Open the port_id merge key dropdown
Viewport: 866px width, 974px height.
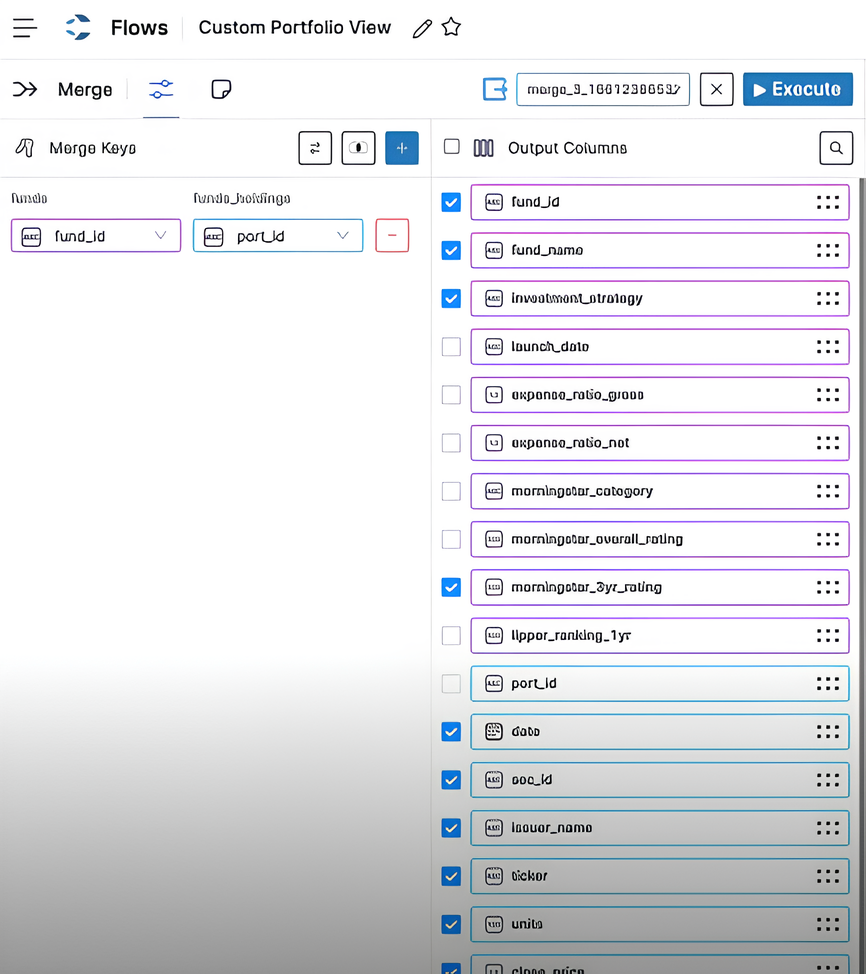coord(278,235)
